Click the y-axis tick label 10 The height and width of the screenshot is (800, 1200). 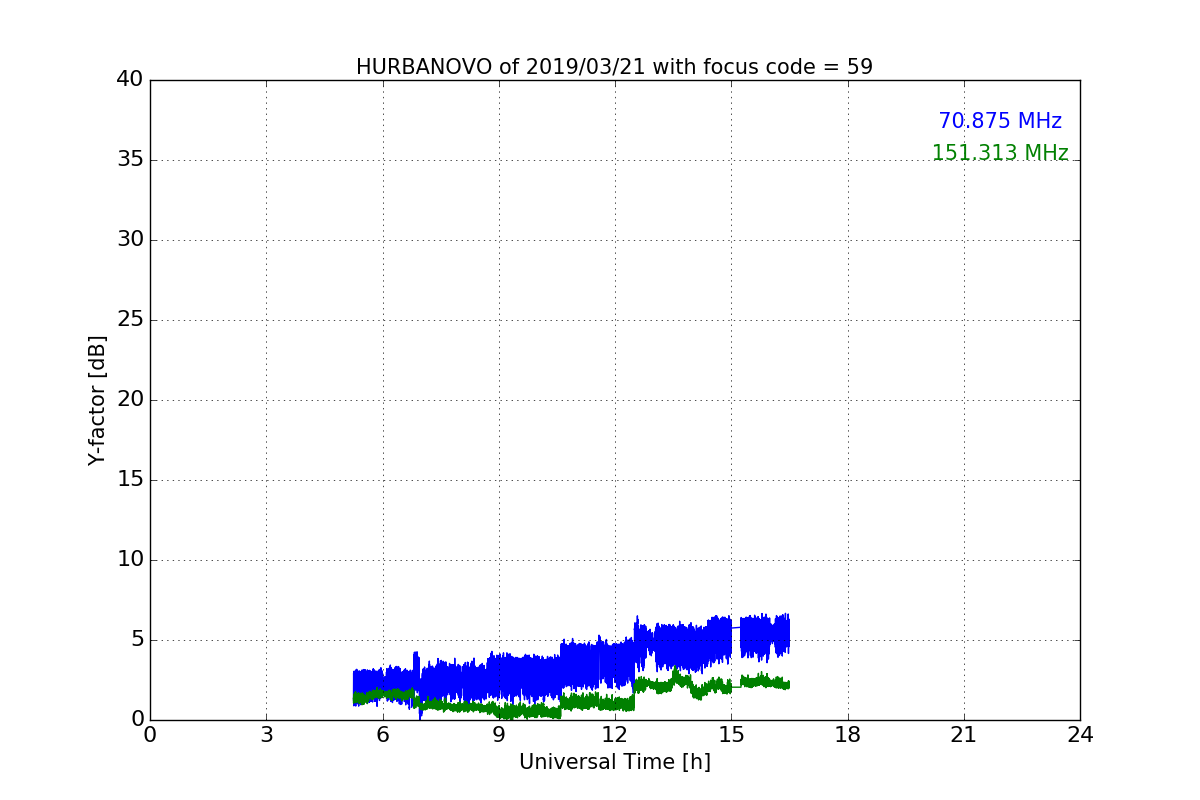130,560
